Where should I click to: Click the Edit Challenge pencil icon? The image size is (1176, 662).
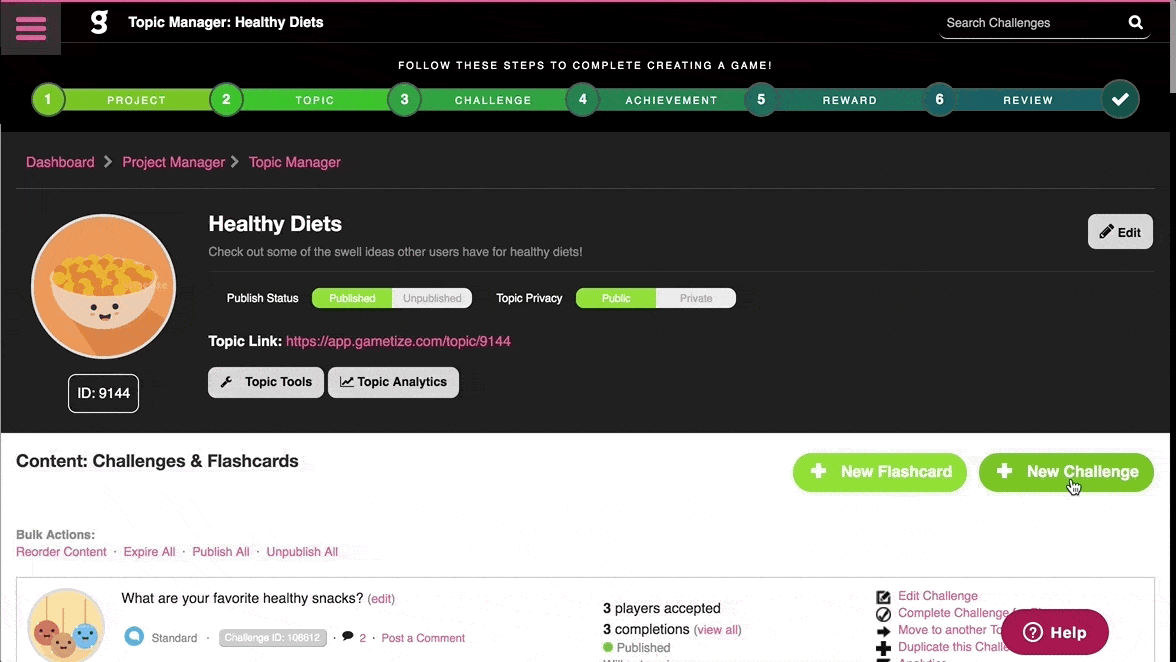click(x=884, y=597)
